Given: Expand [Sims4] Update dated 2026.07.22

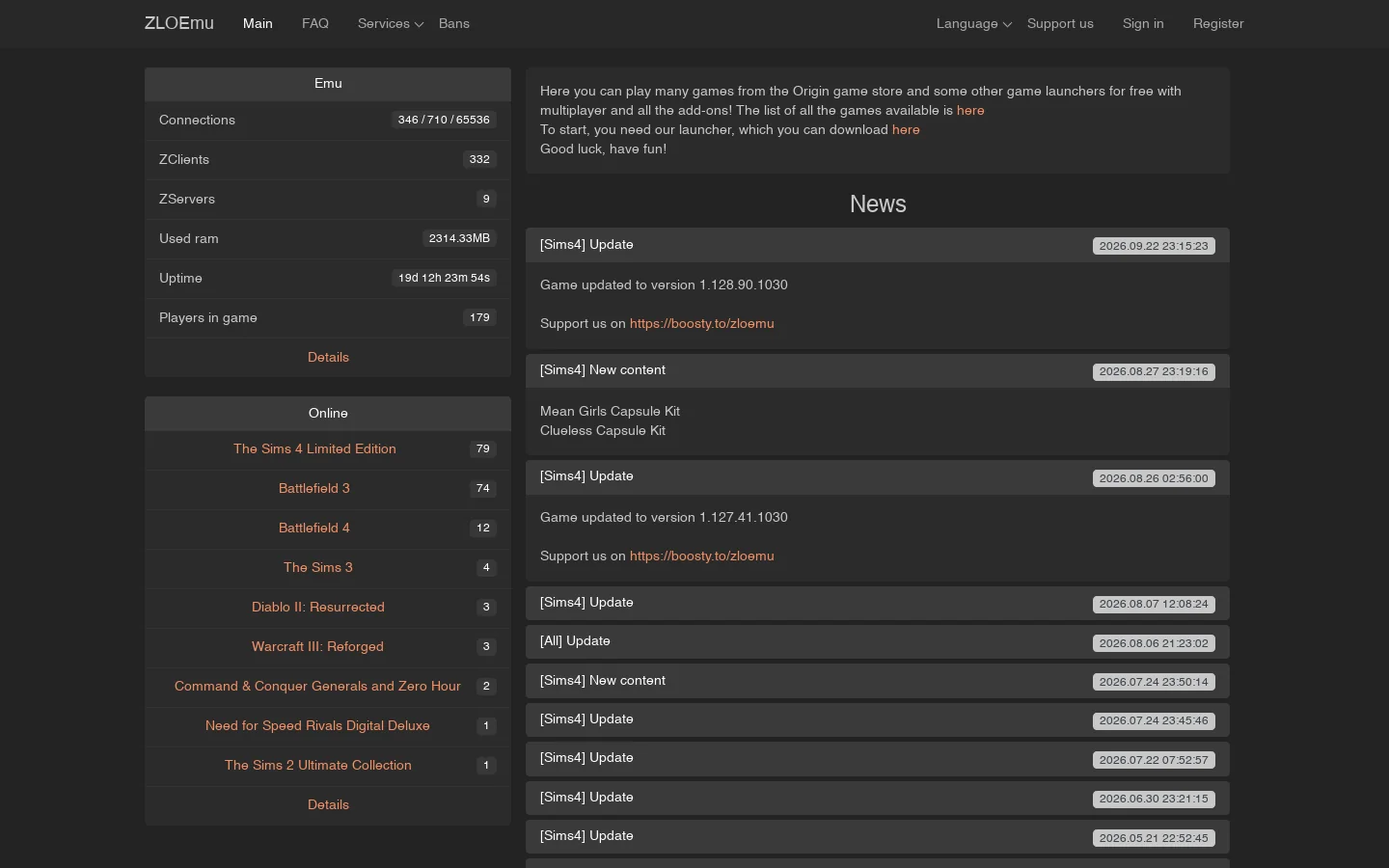Looking at the screenshot, I should (x=878, y=758).
